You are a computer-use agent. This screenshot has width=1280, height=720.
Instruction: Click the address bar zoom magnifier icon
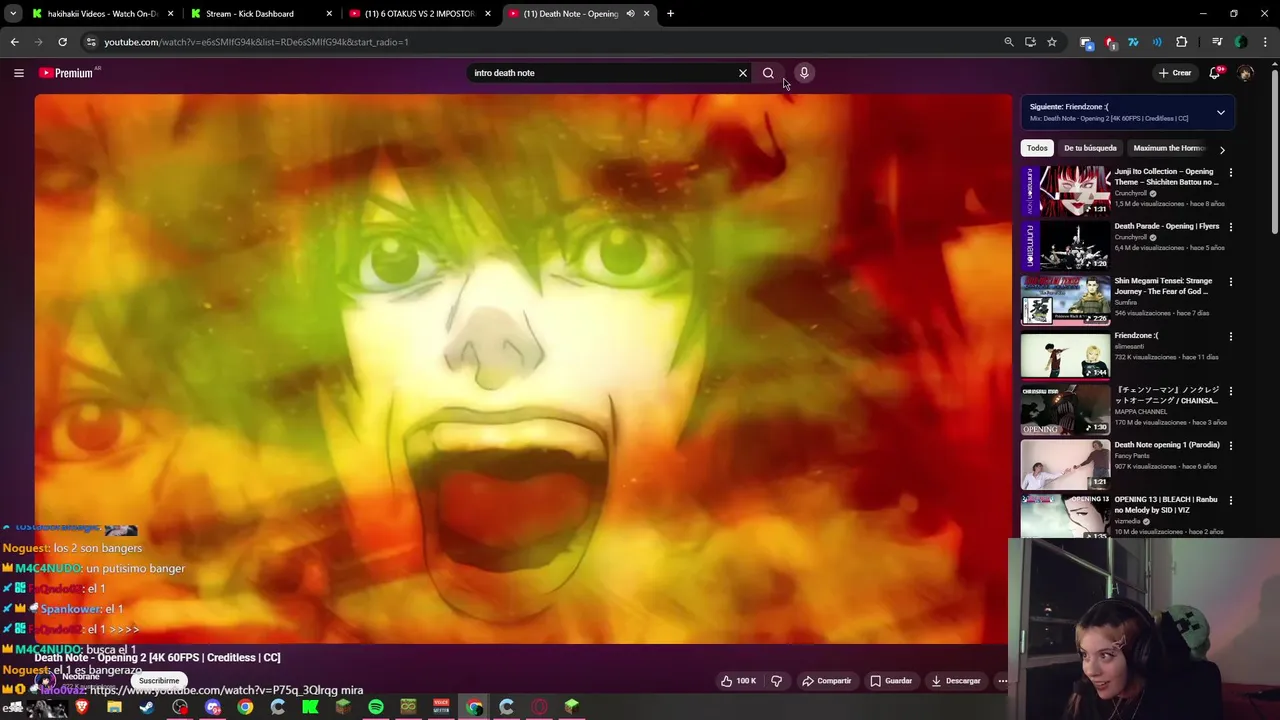click(1009, 42)
